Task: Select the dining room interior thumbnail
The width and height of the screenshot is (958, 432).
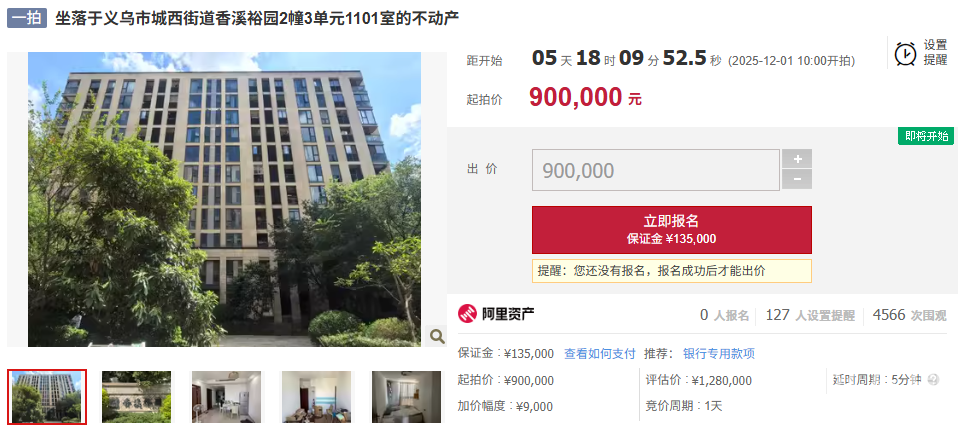Action: point(226,397)
